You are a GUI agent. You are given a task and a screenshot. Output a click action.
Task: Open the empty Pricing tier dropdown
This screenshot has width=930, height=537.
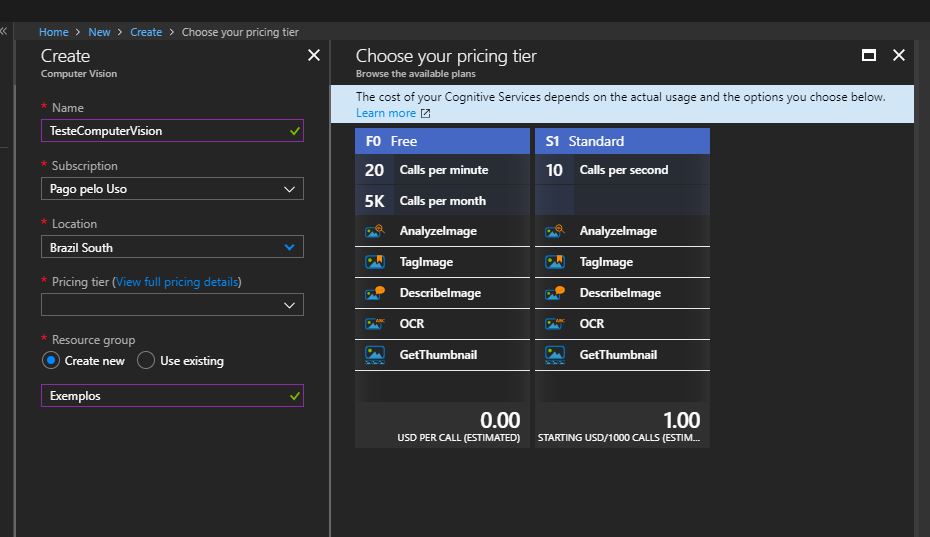click(172, 305)
